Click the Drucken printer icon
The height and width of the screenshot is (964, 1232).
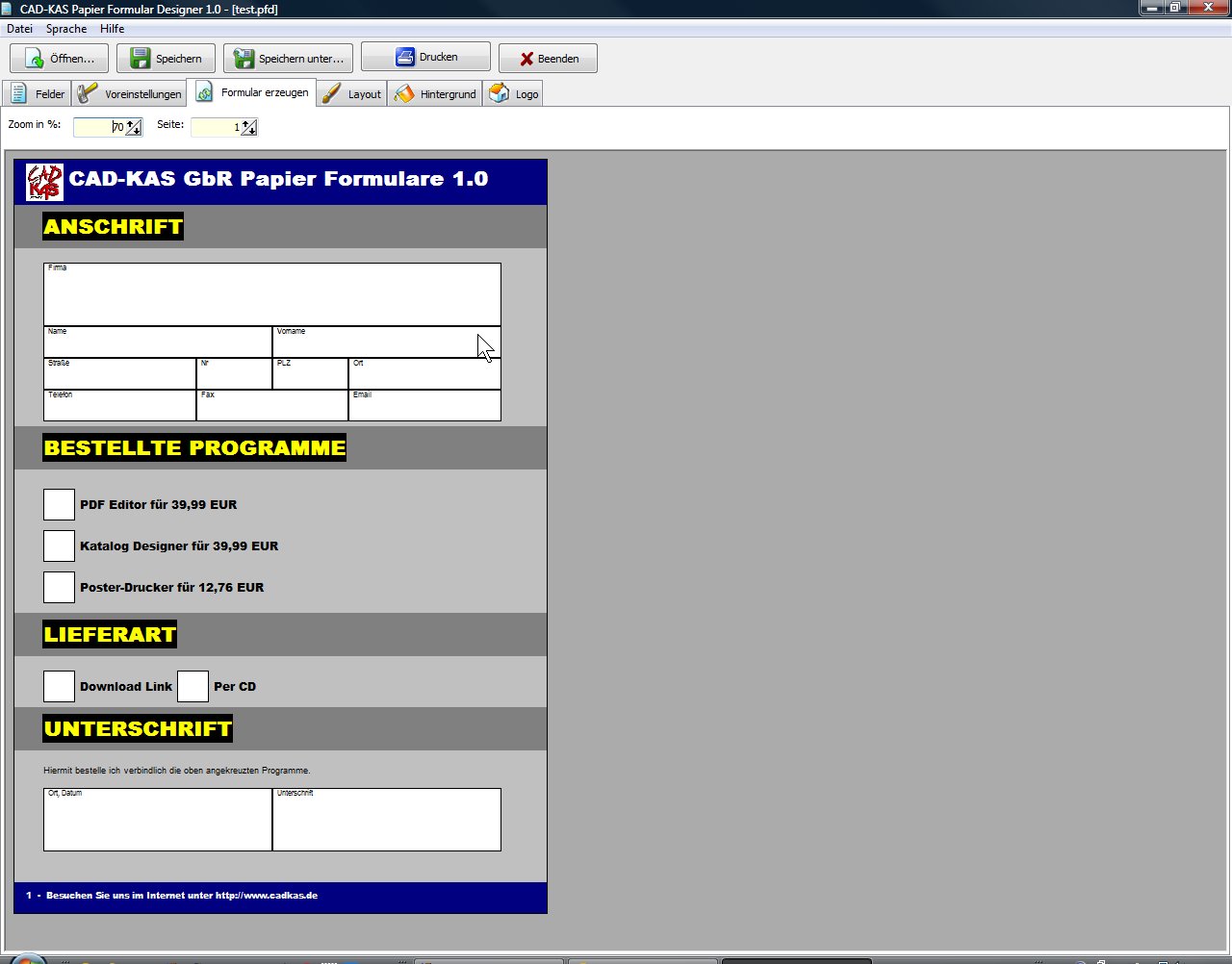pos(405,58)
